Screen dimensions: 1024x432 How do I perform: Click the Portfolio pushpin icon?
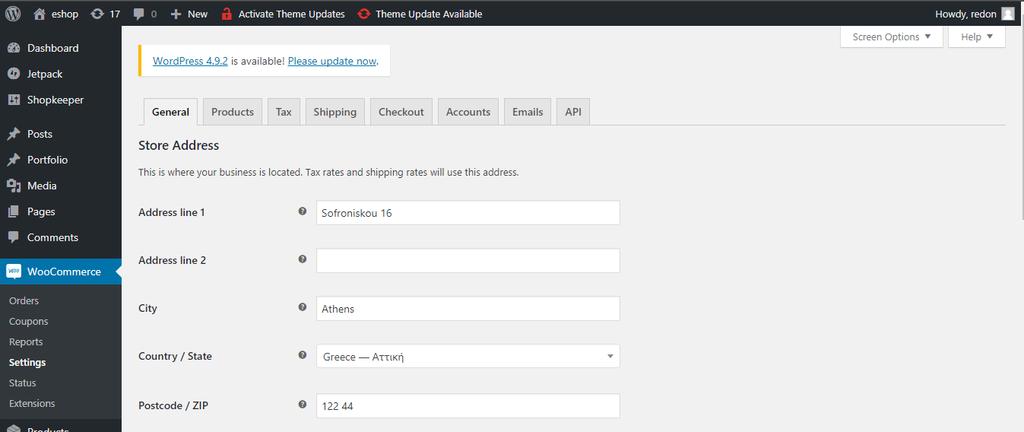(14, 160)
